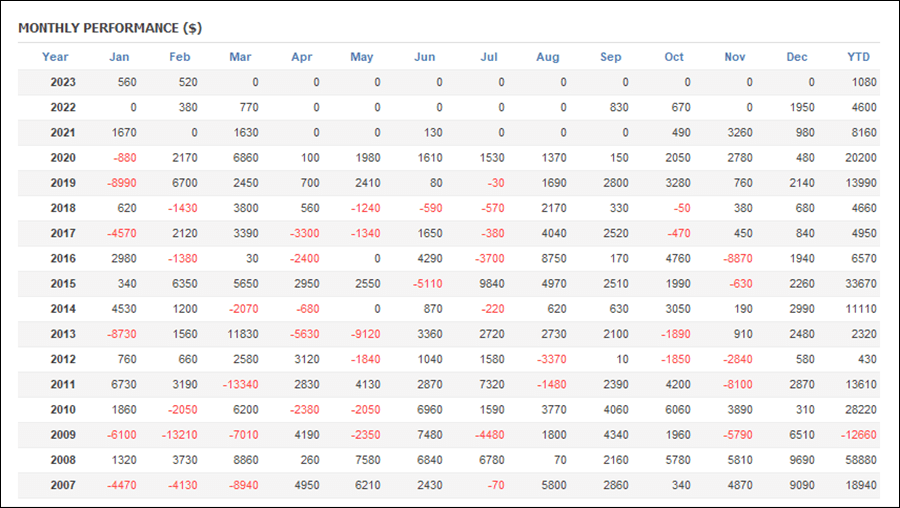Click the 2010 YTD value 28220
The height and width of the screenshot is (508, 900).
coord(861,410)
